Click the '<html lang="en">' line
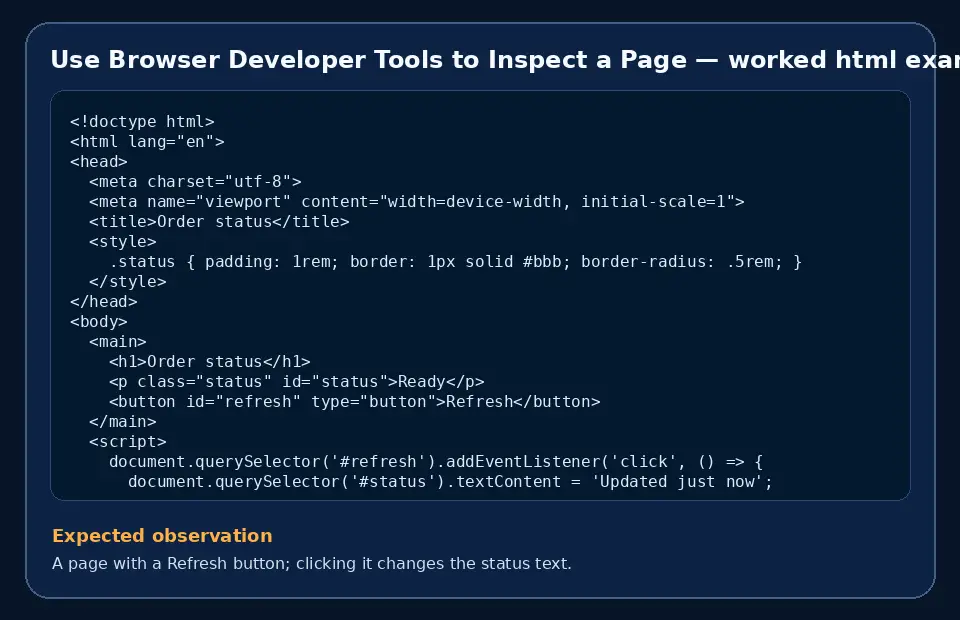 coord(147,141)
